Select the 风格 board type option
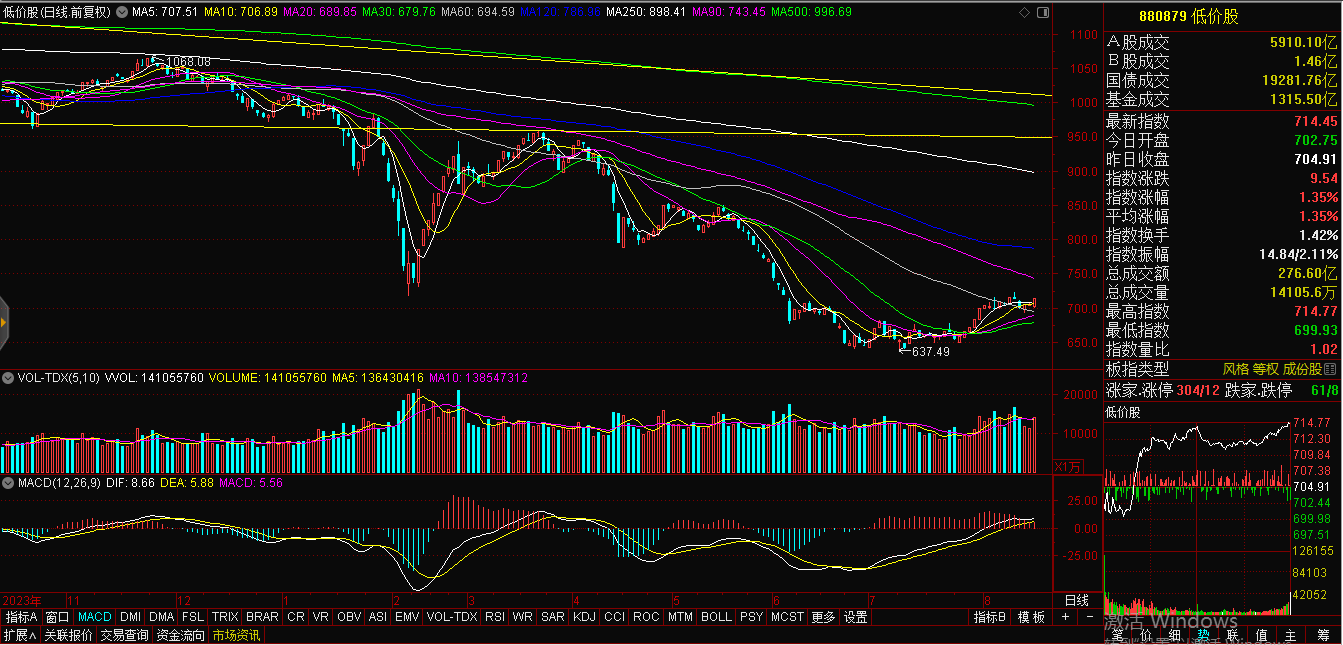 point(1236,369)
